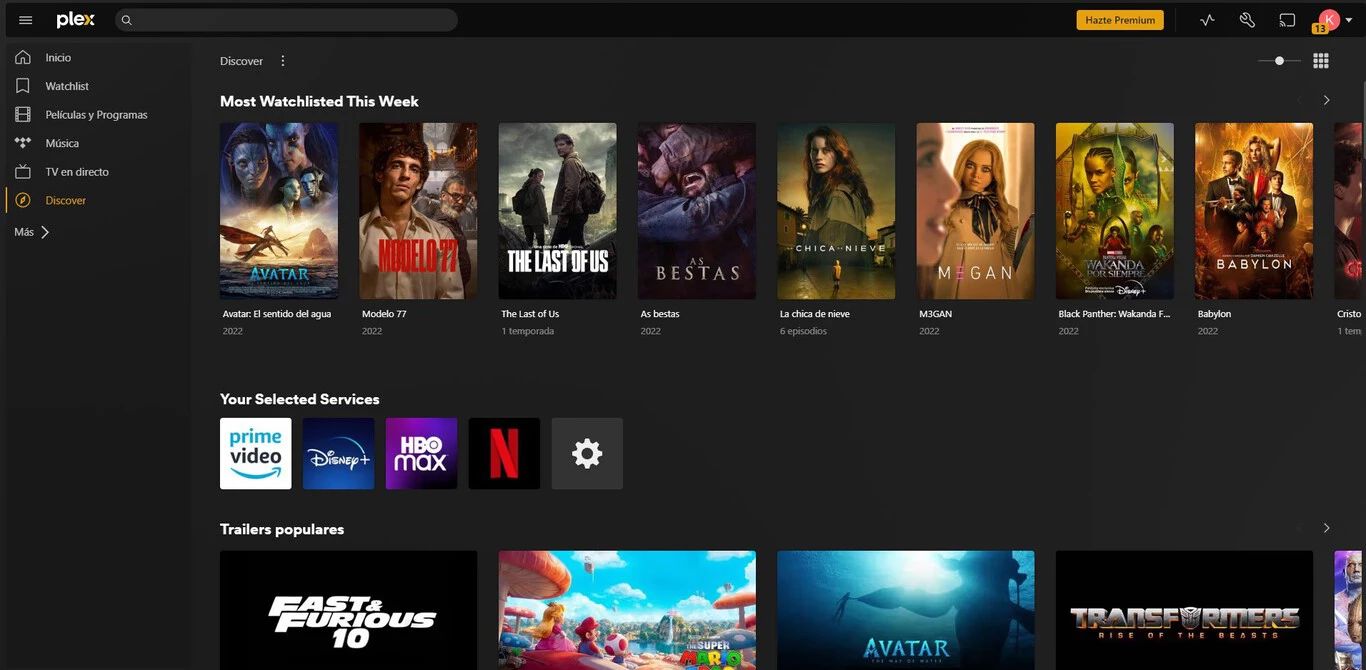Expand the Más sidebar section
The height and width of the screenshot is (670, 1366).
point(32,232)
